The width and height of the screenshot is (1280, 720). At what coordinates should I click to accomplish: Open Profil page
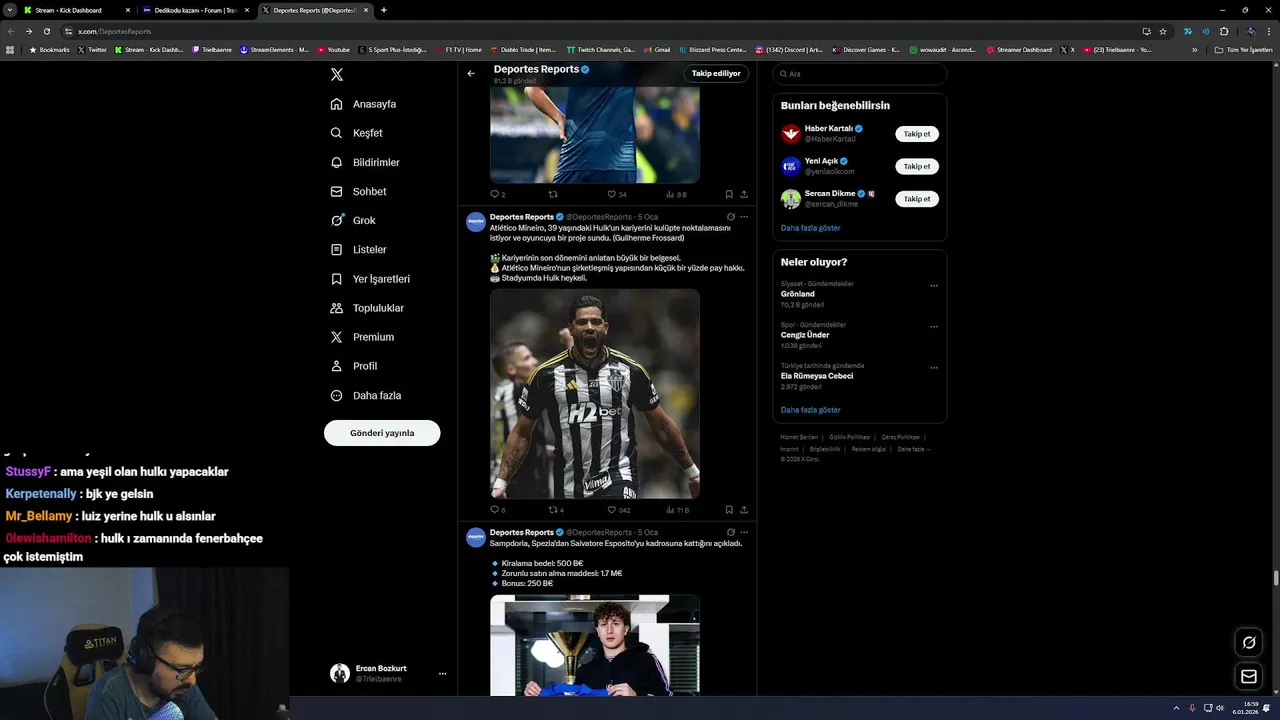(354, 366)
